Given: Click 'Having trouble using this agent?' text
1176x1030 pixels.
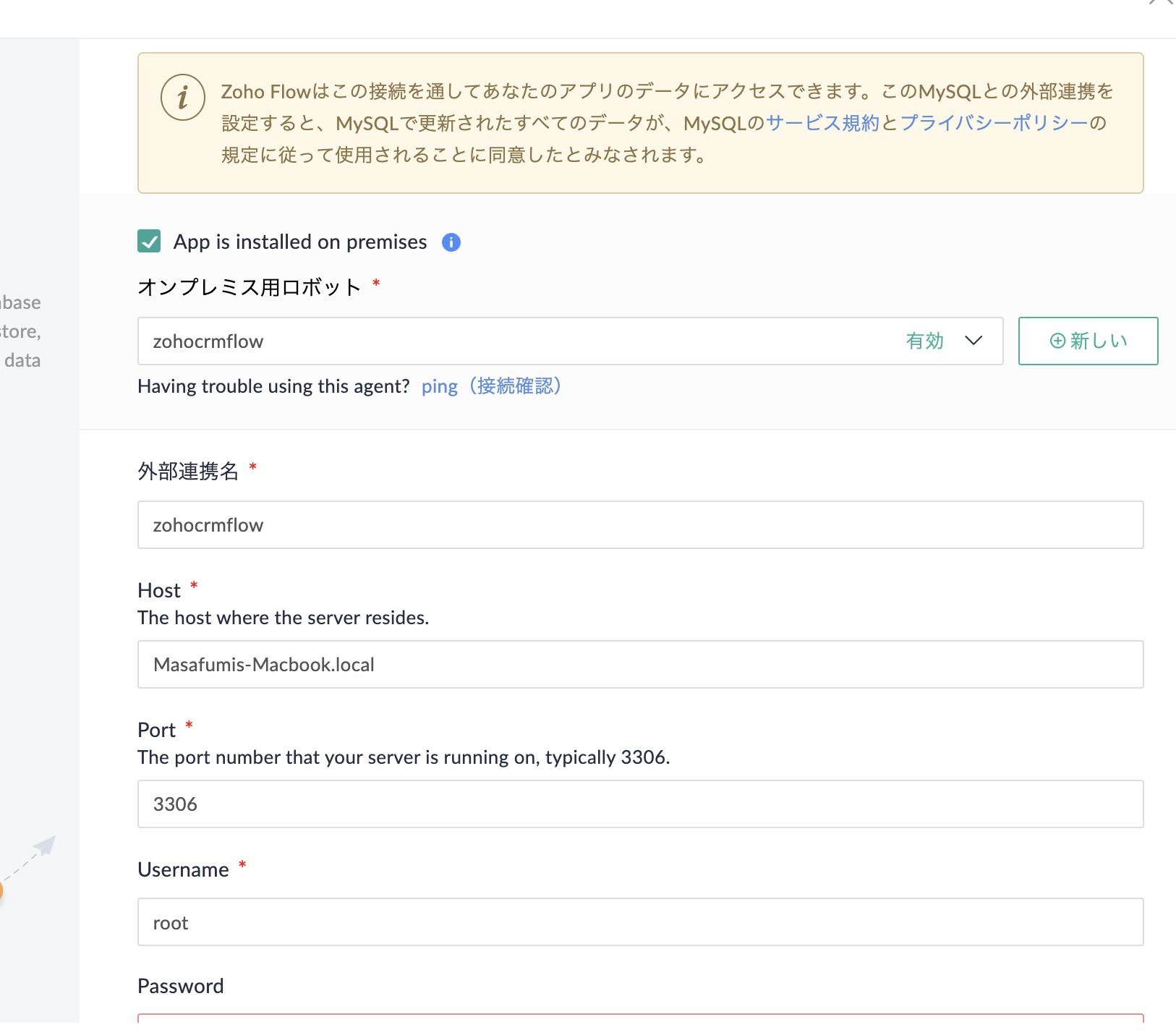Looking at the screenshot, I should pos(273,386).
